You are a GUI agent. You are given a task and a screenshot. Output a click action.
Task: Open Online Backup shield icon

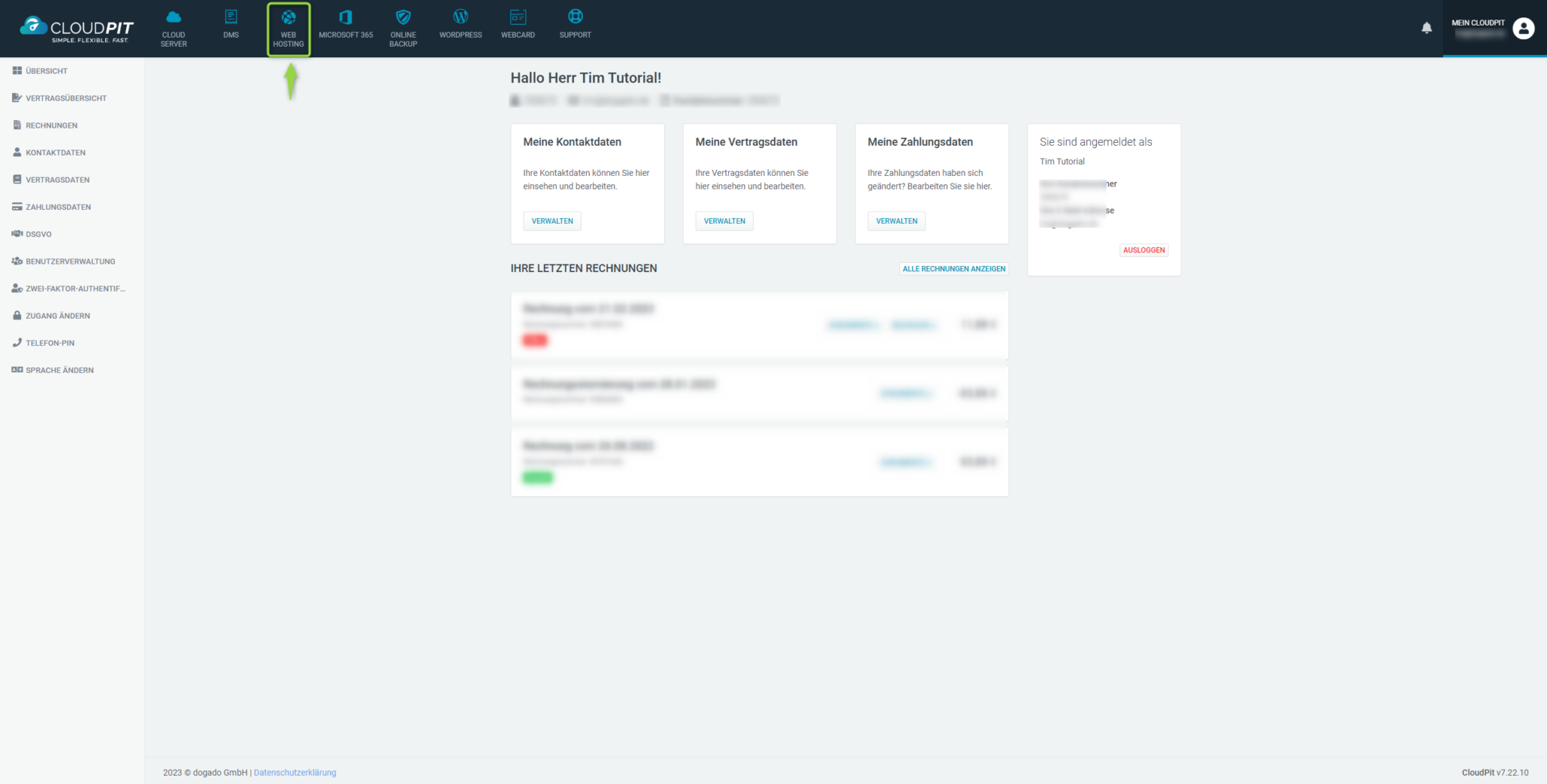pyautogui.click(x=403, y=18)
